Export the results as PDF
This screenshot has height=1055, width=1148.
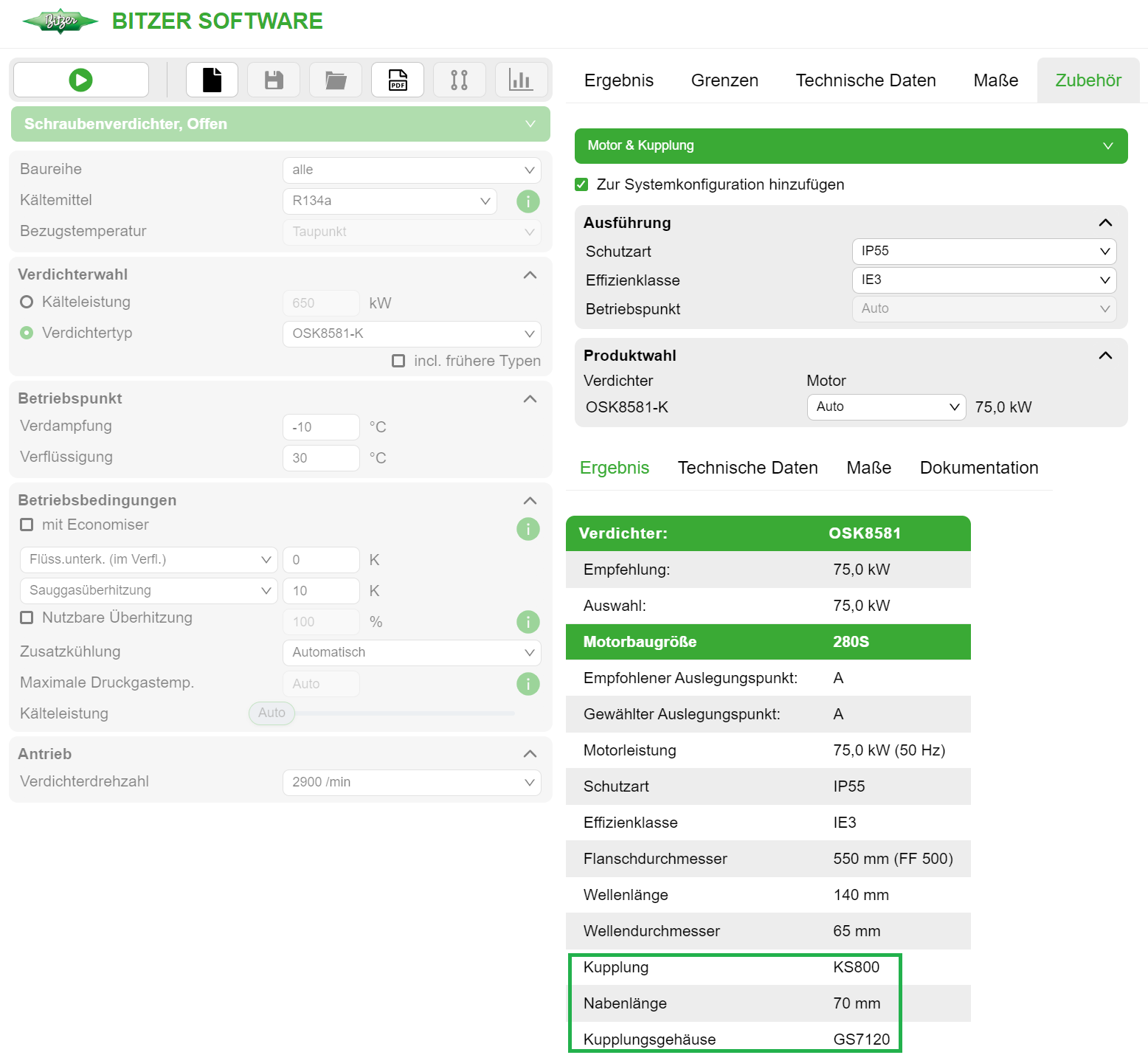[x=397, y=79]
